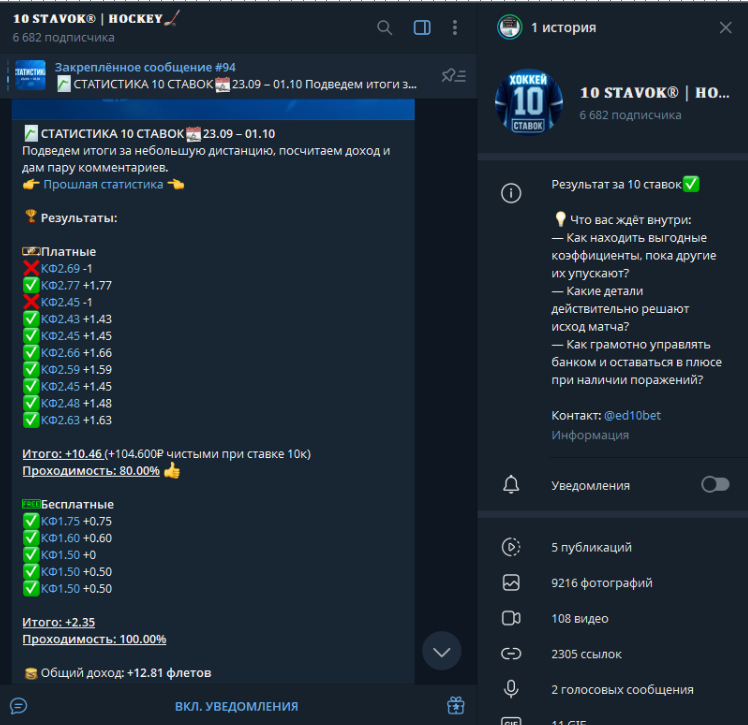The height and width of the screenshot is (725, 748).
Task: Open 9216 фотографий media section
Action: coord(601,583)
